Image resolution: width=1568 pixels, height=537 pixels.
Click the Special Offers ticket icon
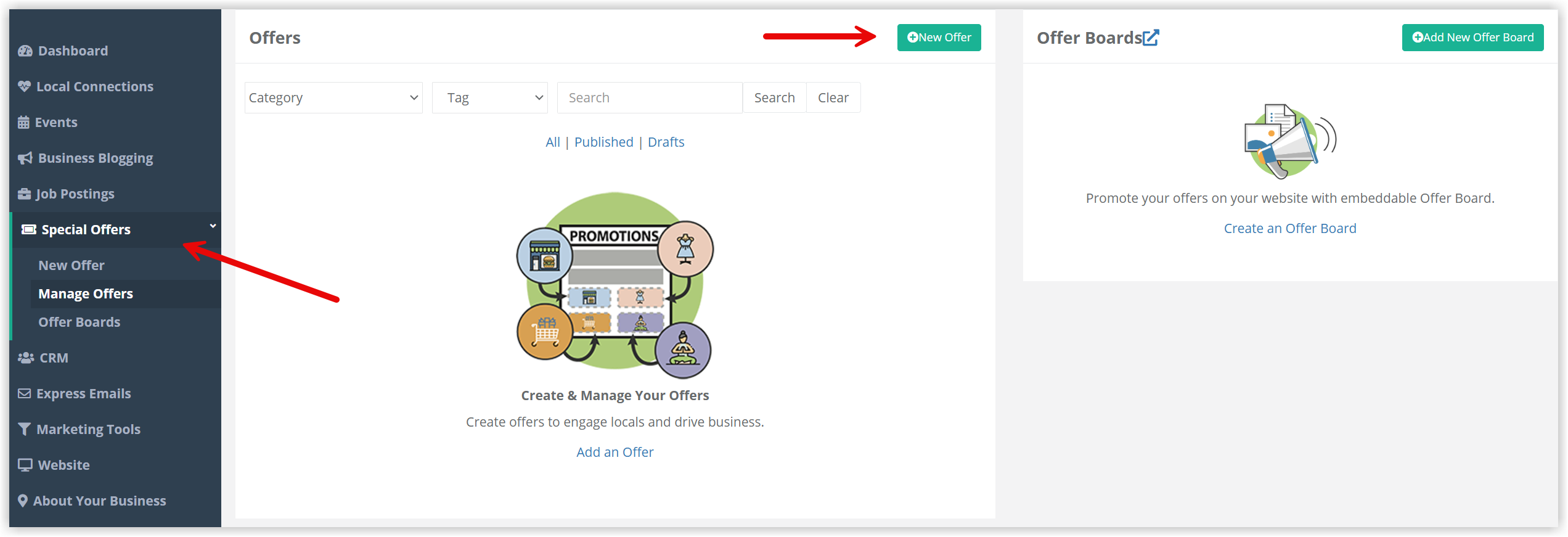[29, 230]
